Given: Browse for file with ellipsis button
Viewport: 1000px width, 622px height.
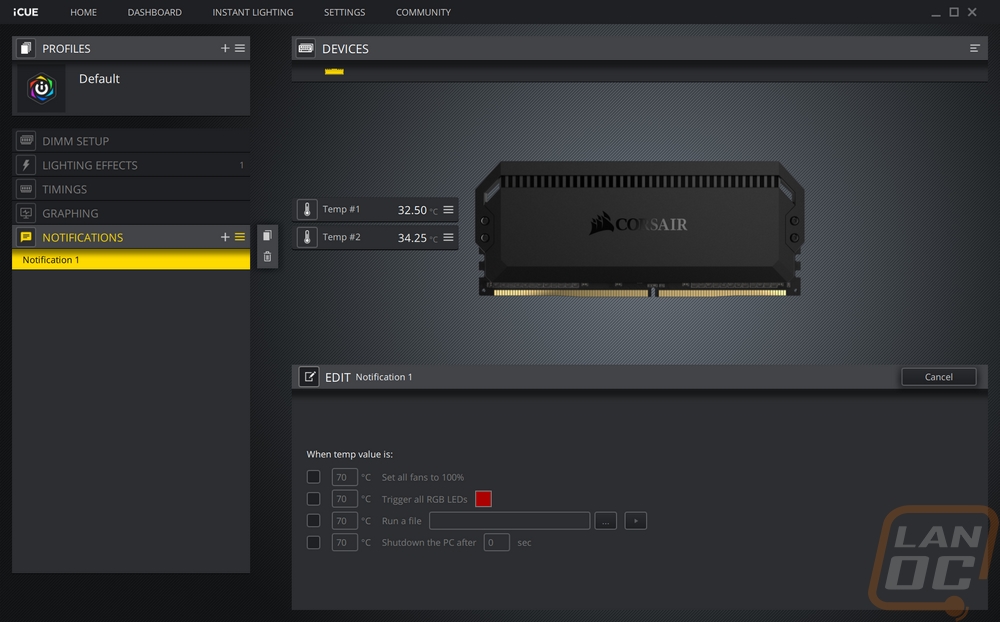Looking at the screenshot, I should pos(605,521).
